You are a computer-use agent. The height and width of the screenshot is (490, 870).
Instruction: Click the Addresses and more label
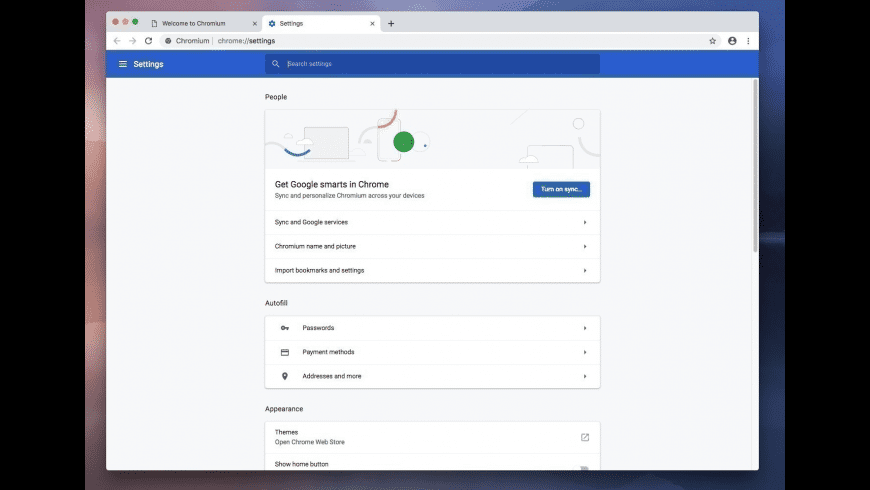coord(332,376)
